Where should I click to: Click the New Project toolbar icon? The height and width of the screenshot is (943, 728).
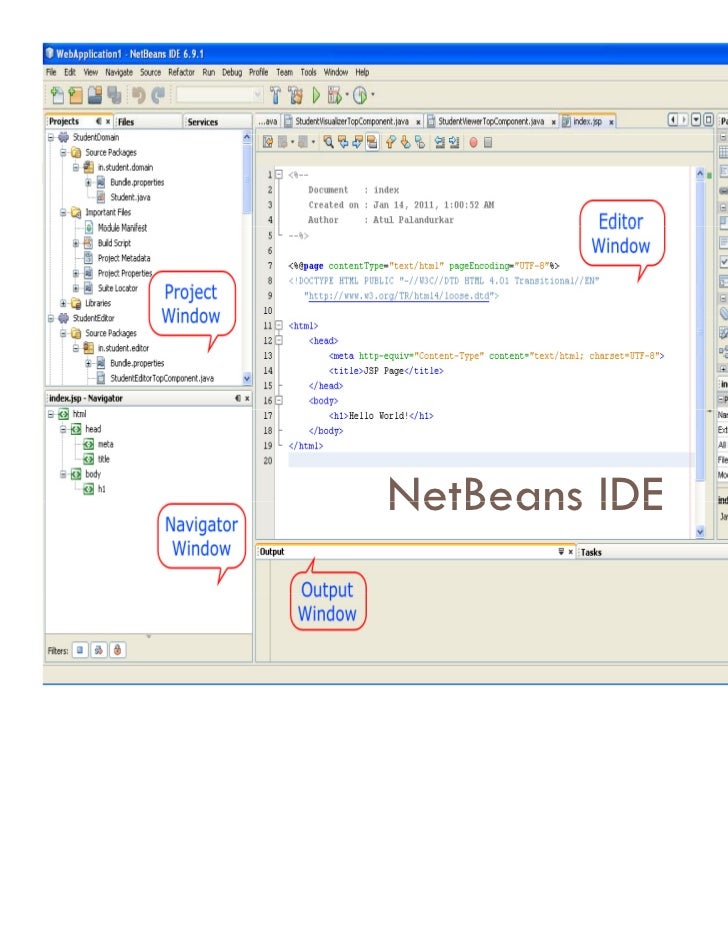[x=76, y=95]
